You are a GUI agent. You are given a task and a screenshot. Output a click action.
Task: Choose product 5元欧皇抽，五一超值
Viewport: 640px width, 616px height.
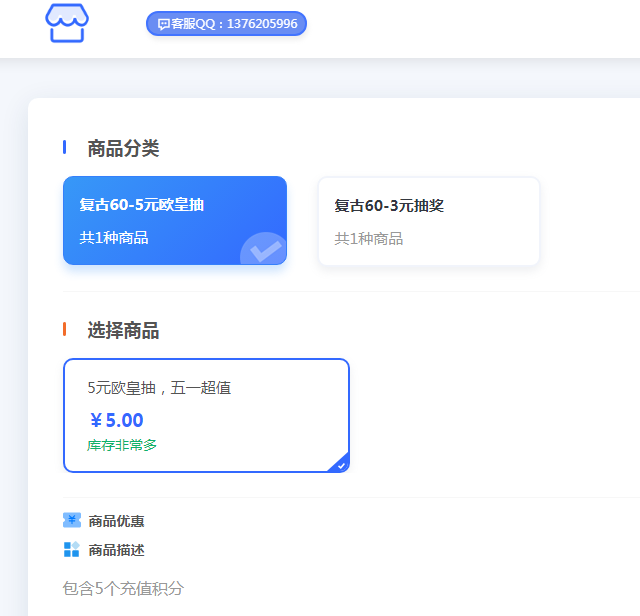(x=207, y=416)
